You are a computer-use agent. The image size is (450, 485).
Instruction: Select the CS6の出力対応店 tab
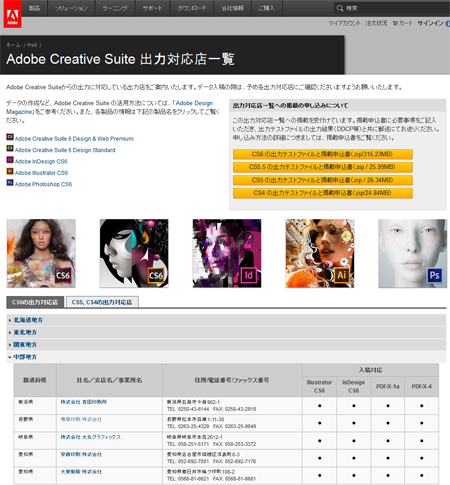[x=35, y=302]
